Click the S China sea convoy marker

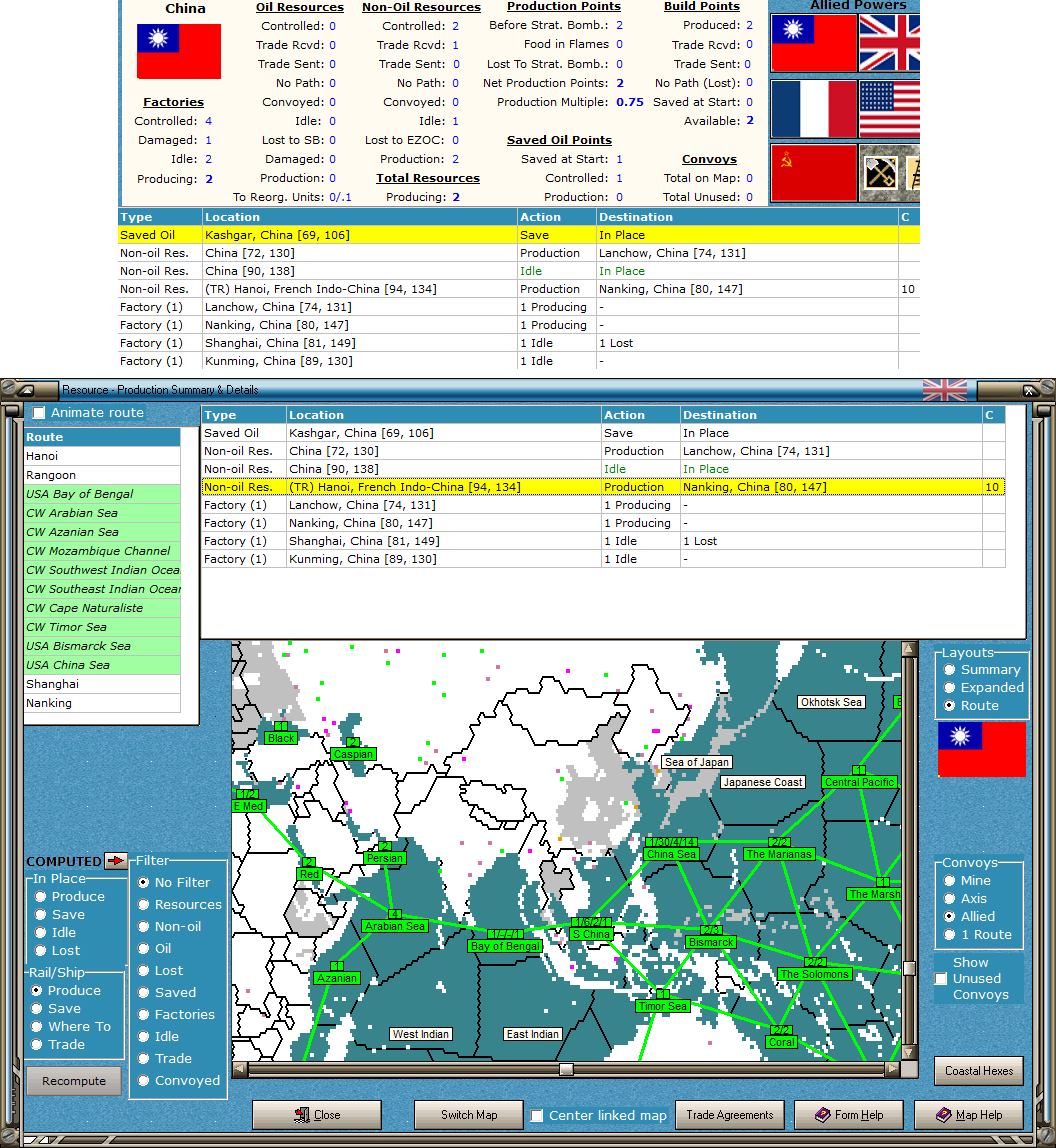pyautogui.click(x=592, y=934)
